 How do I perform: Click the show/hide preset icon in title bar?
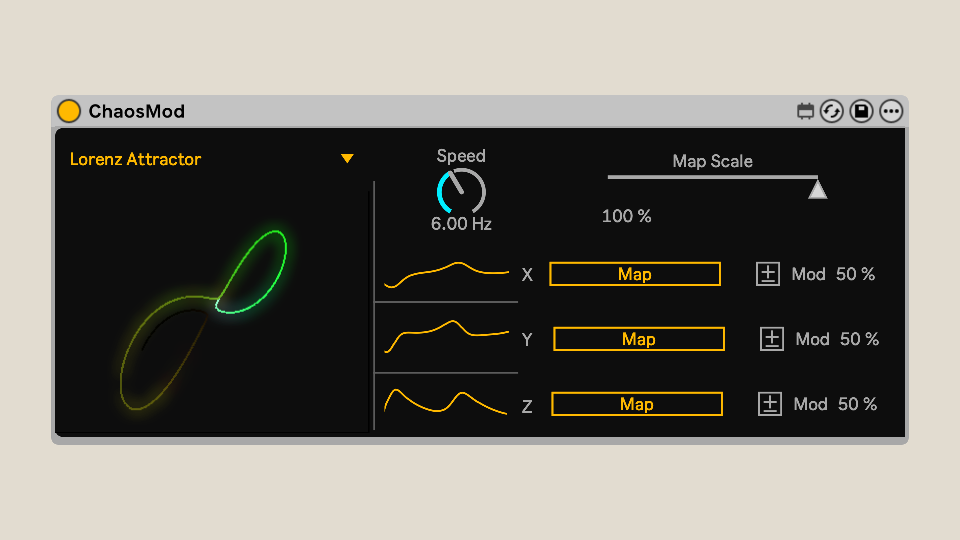click(805, 112)
